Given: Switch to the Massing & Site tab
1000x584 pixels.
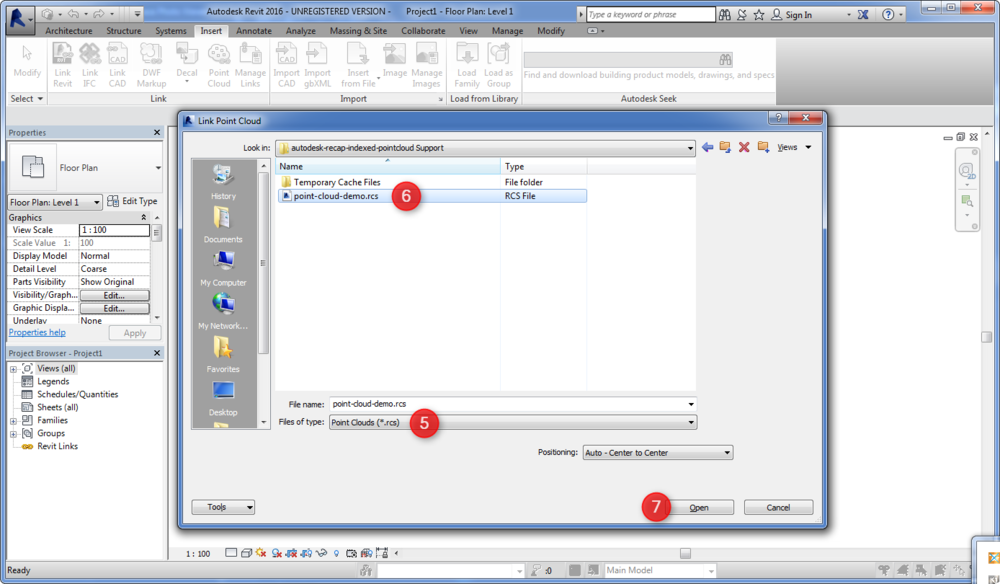Looking at the screenshot, I should coord(358,31).
